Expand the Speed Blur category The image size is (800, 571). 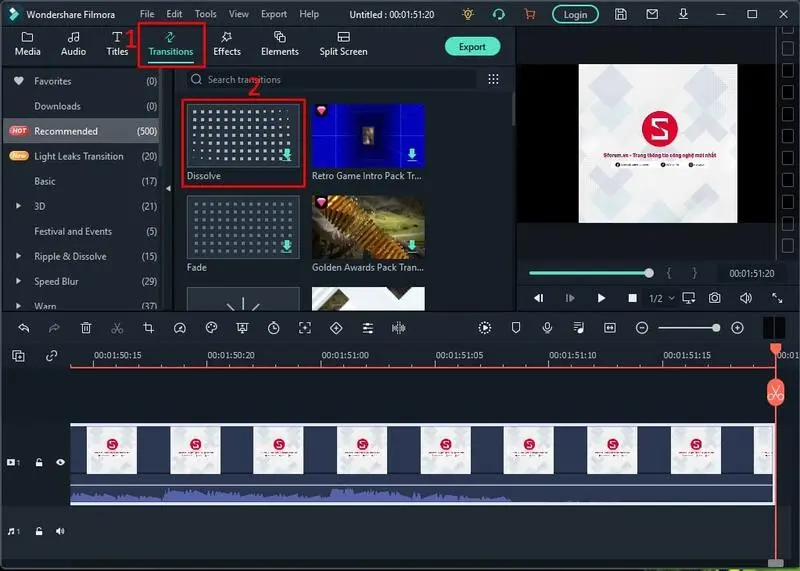click(x=18, y=281)
